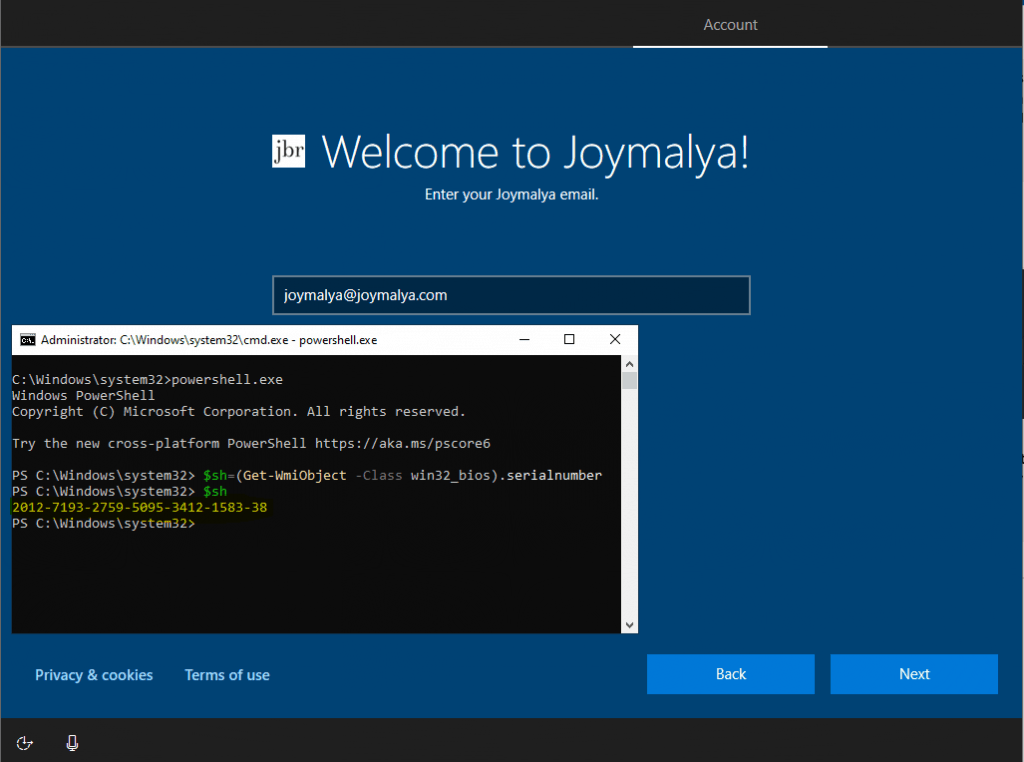
Task: Click the console scrollbar up arrow
Action: 630,364
